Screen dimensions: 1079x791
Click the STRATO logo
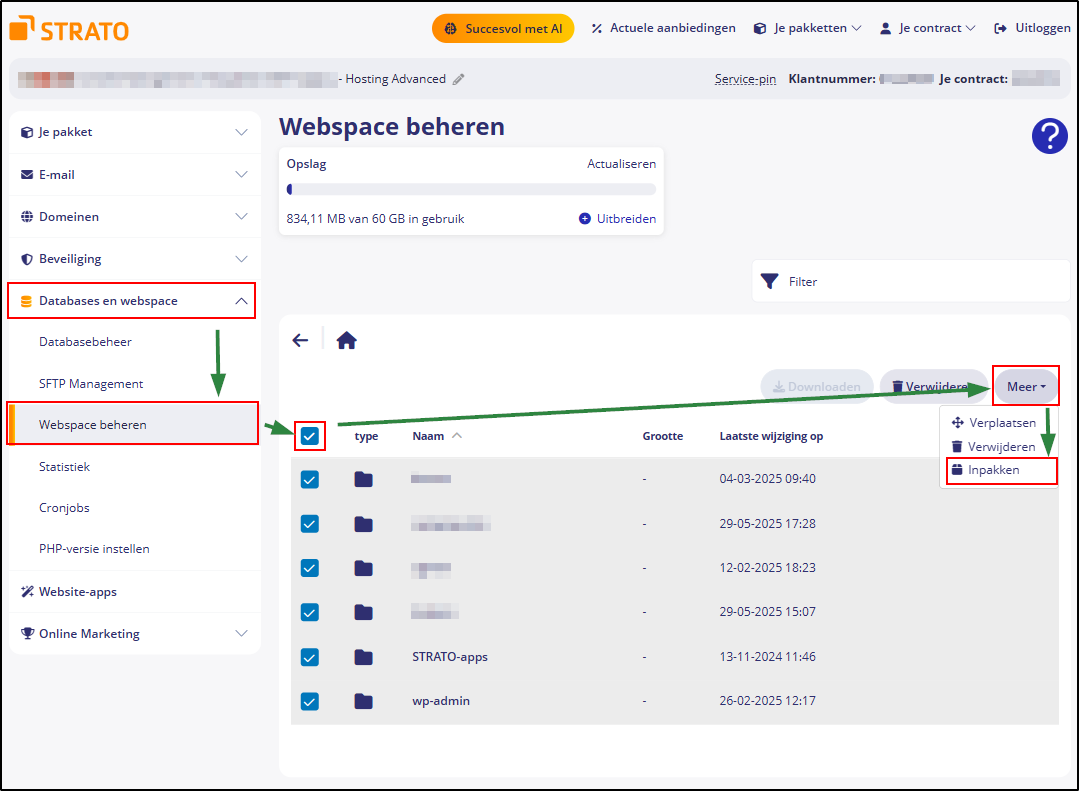click(69, 29)
